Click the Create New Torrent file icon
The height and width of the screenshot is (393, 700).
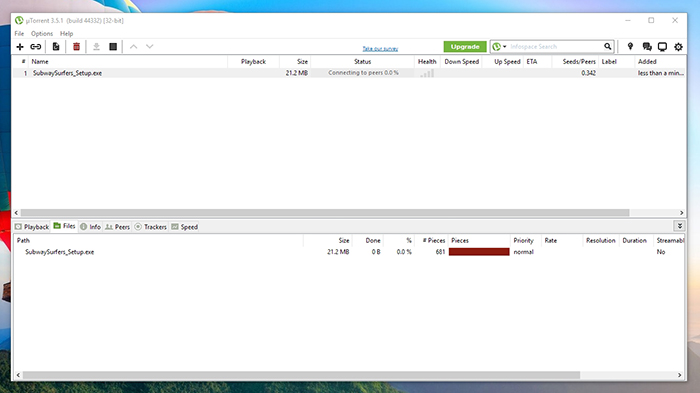pos(56,46)
